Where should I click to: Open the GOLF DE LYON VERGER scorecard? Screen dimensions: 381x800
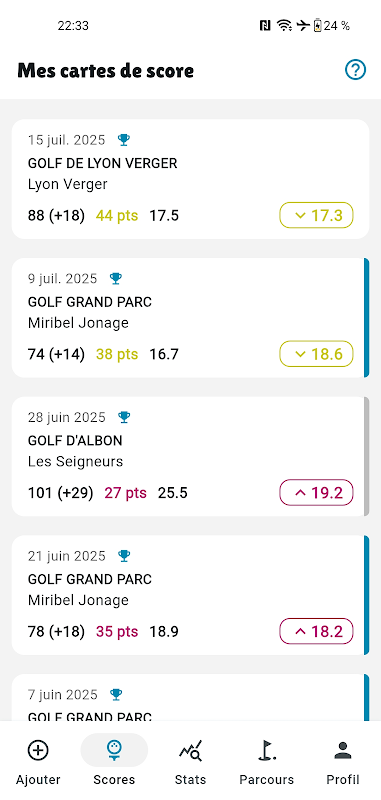[190, 179]
